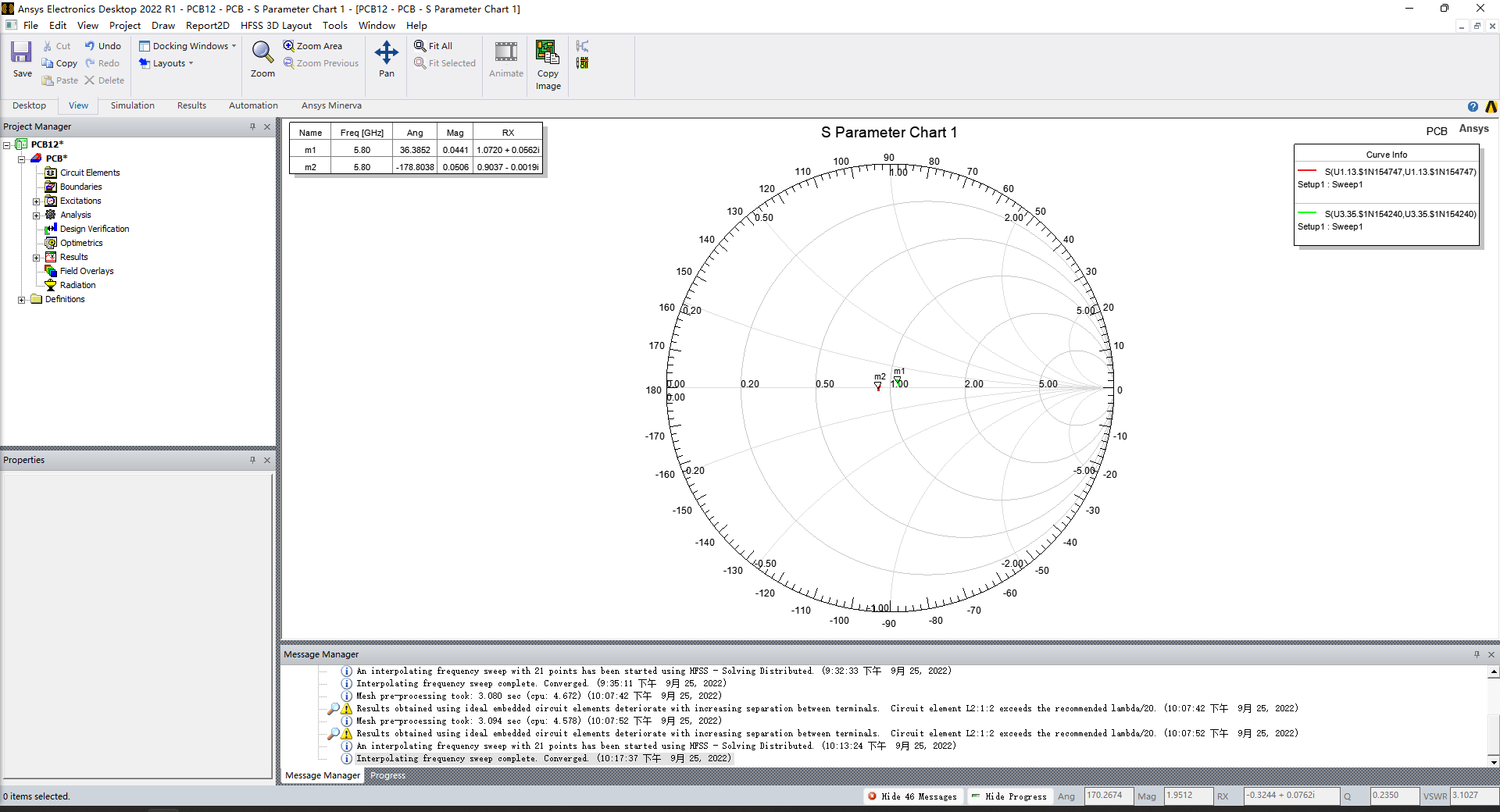The height and width of the screenshot is (812, 1500).
Task: Switch to the Automation ribbon tab
Action: [x=253, y=105]
